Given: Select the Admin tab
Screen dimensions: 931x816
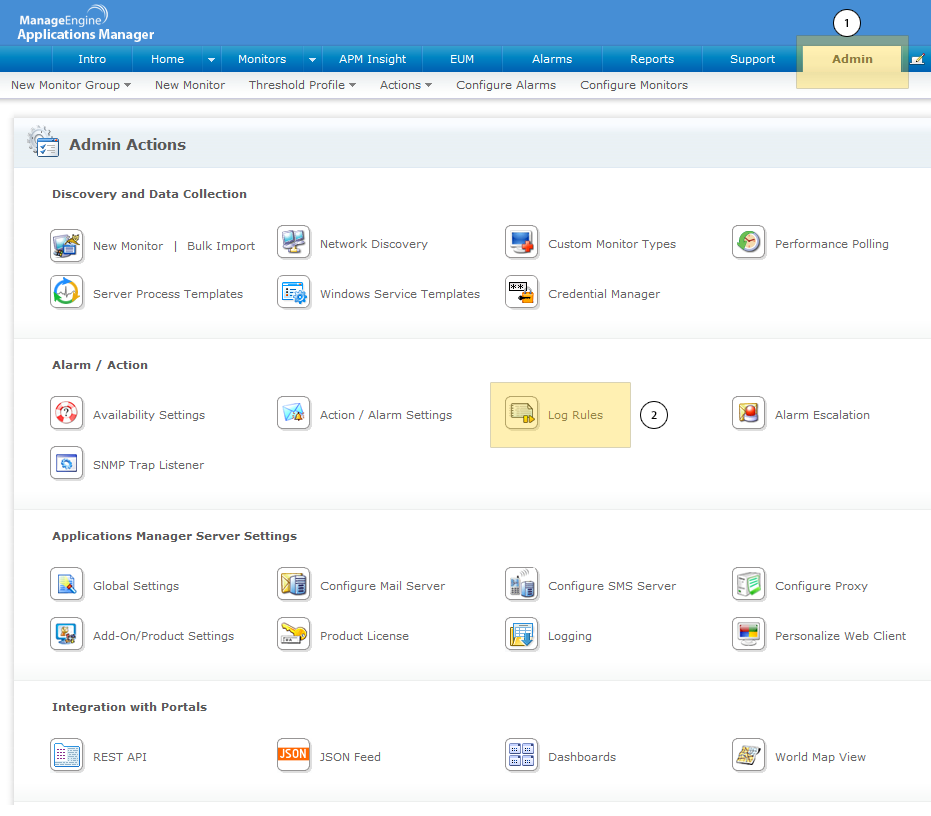Looking at the screenshot, I should 852,59.
